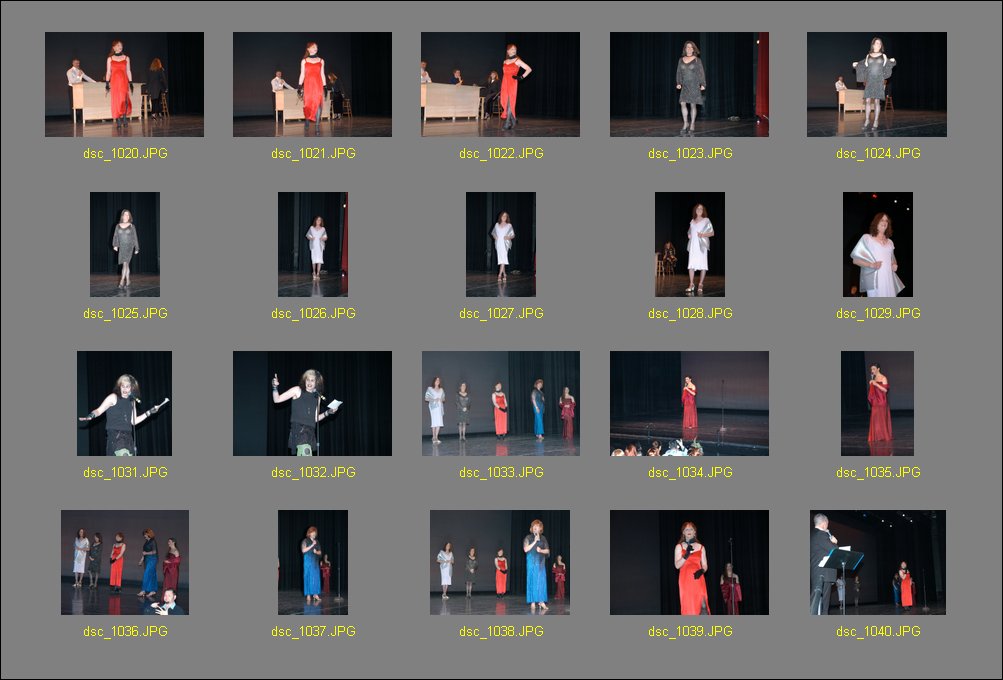The width and height of the screenshot is (1003, 680).
Task: Select the thumbnail above dsc_1027.JPG
Action: coord(501,244)
